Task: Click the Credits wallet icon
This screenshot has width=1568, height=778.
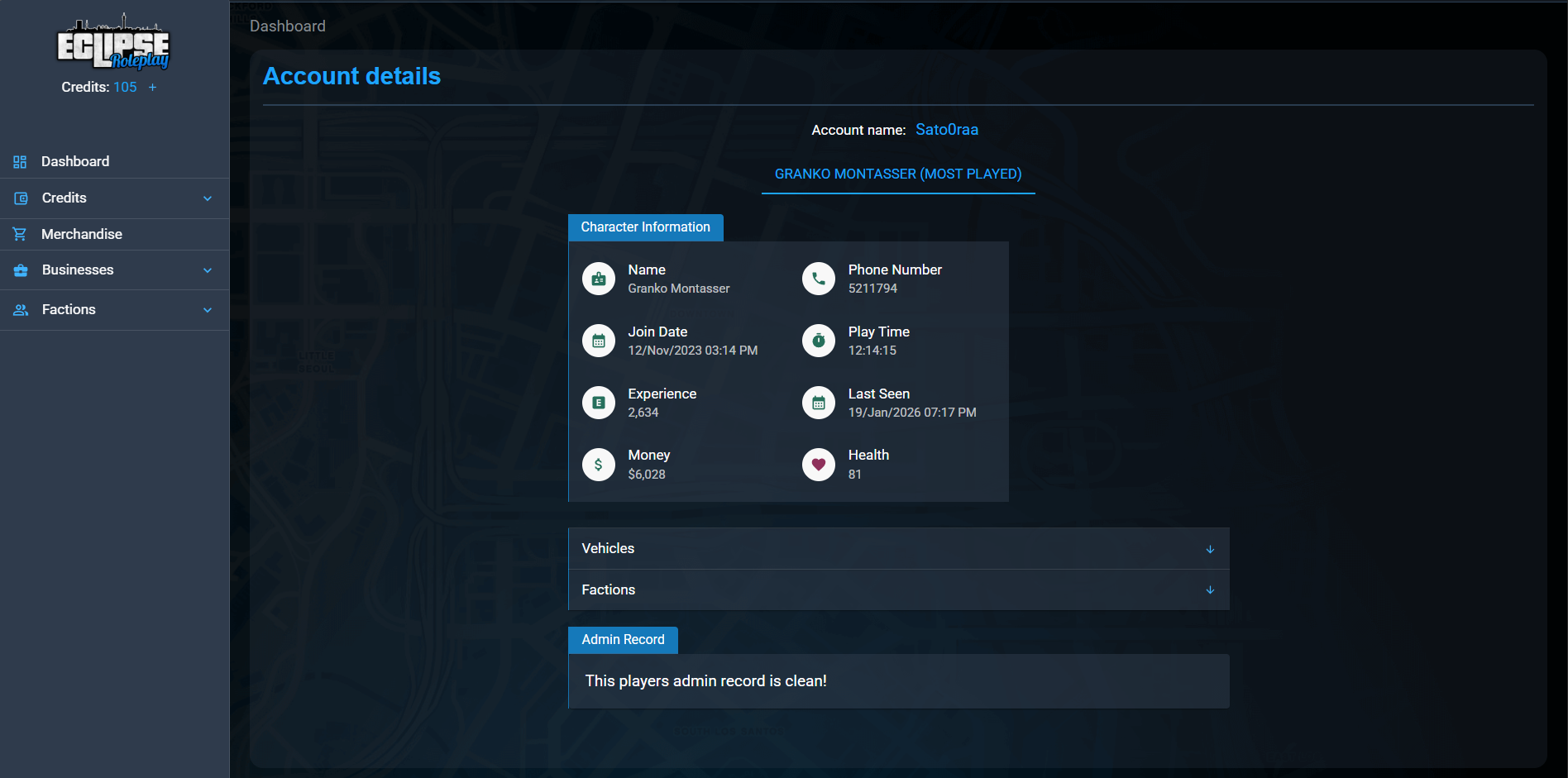Action: pos(21,198)
